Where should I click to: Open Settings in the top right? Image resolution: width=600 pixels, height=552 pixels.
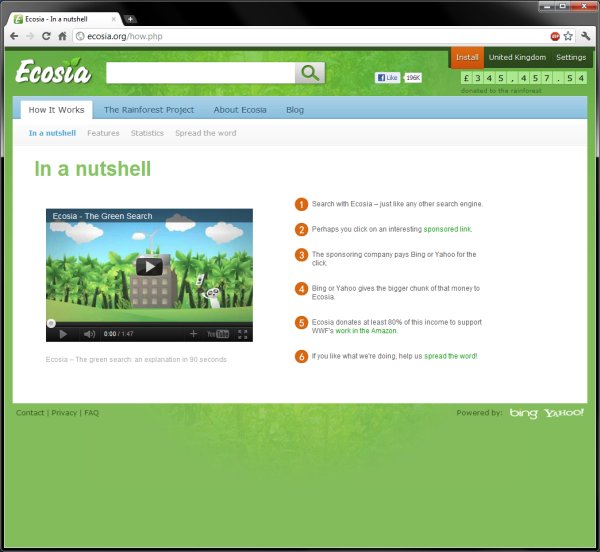pos(571,57)
